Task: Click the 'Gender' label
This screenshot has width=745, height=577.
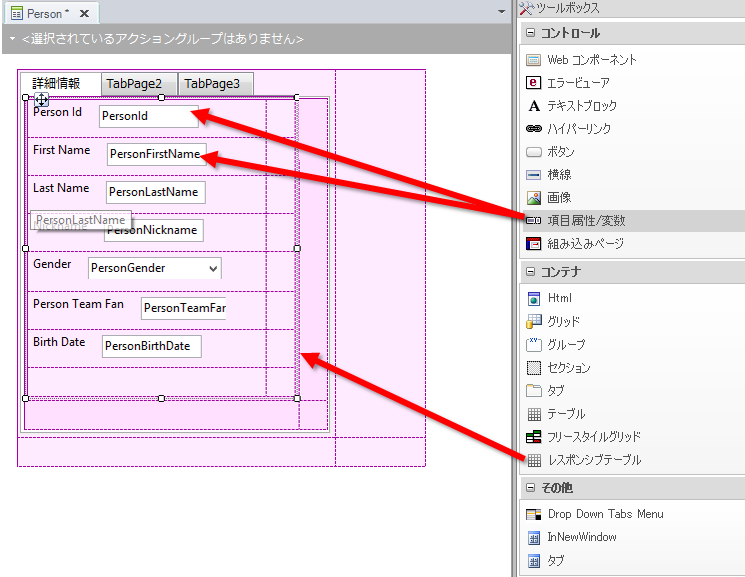Action: (x=52, y=264)
